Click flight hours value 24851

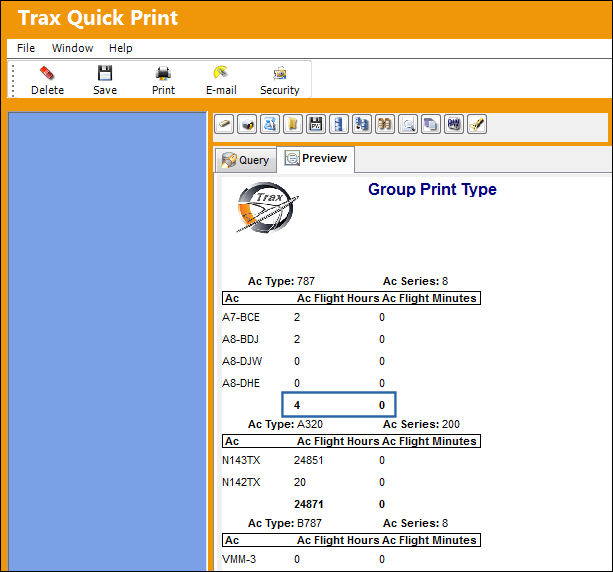click(308, 460)
